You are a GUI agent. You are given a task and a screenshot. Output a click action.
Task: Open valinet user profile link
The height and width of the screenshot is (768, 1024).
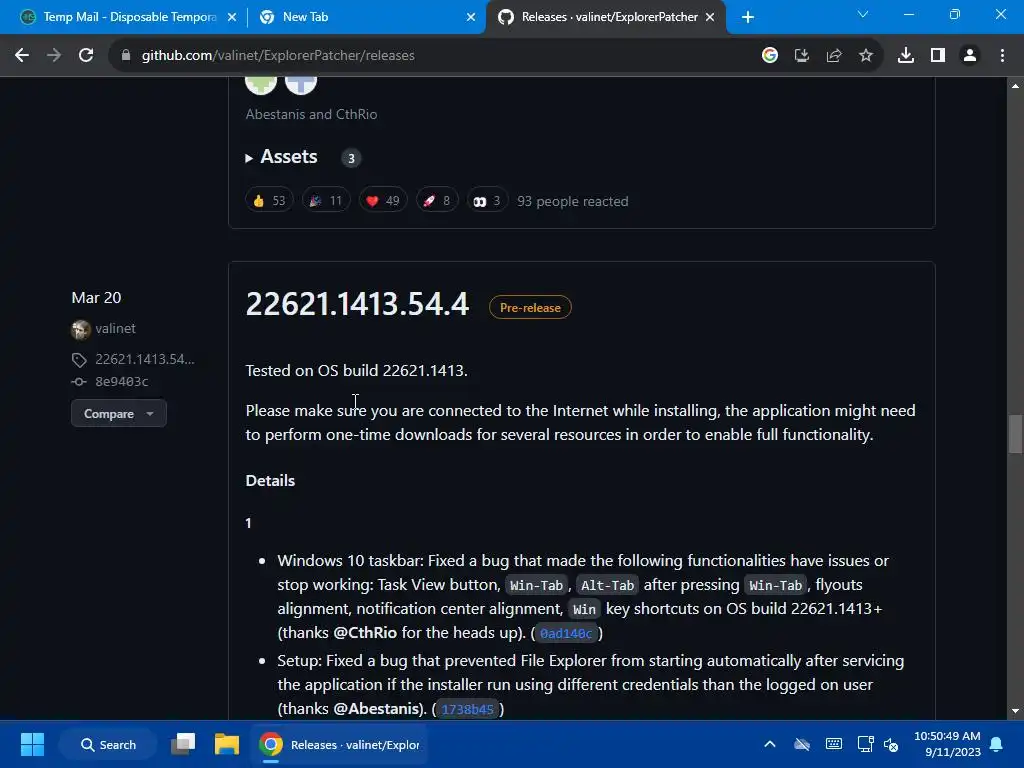pyautogui.click(x=116, y=328)
